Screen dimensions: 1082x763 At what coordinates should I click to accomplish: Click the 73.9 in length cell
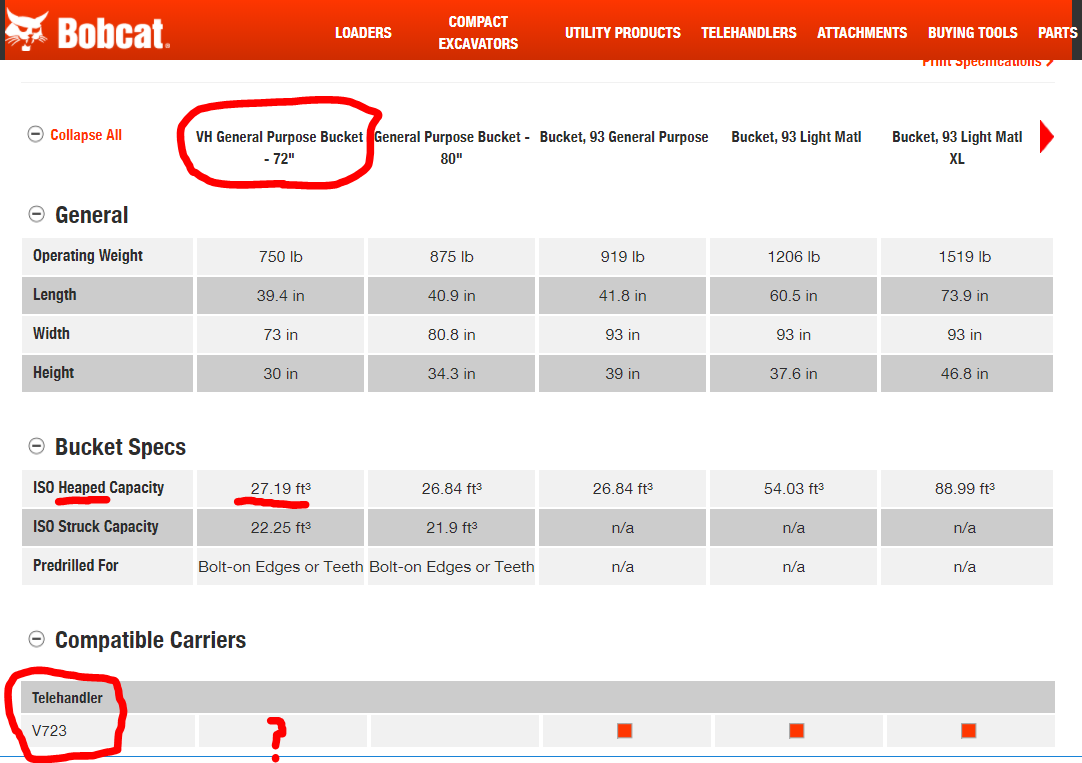click(967, 295)
